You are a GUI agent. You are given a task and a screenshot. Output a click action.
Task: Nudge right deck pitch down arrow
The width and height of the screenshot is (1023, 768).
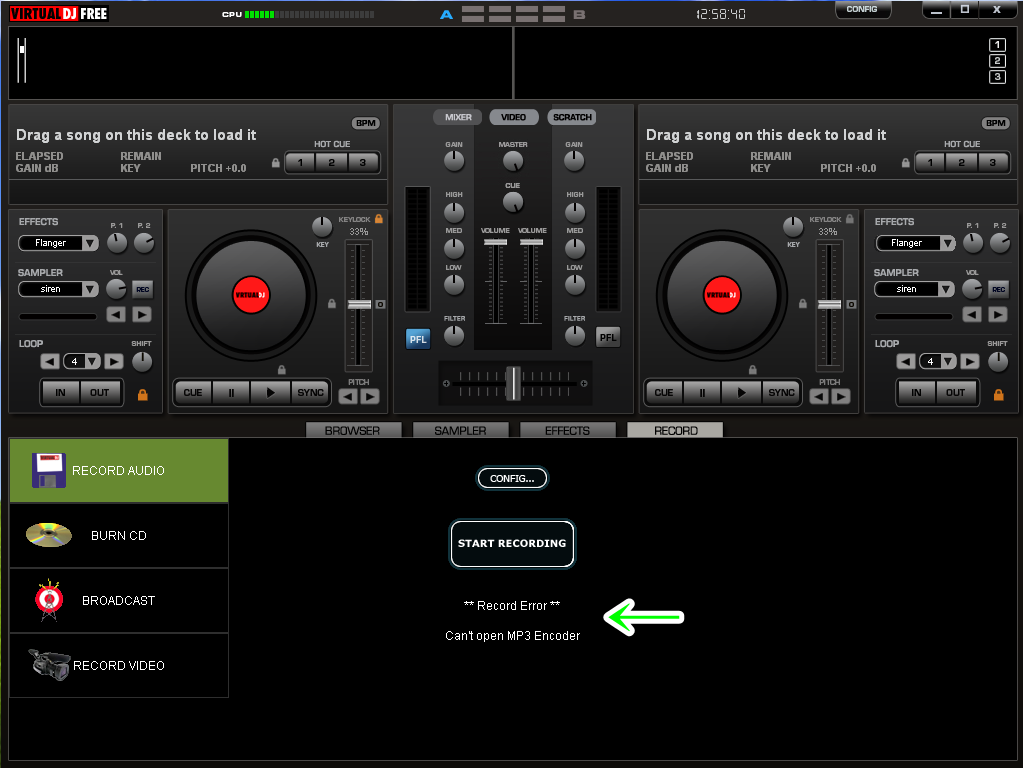[819, 396]
